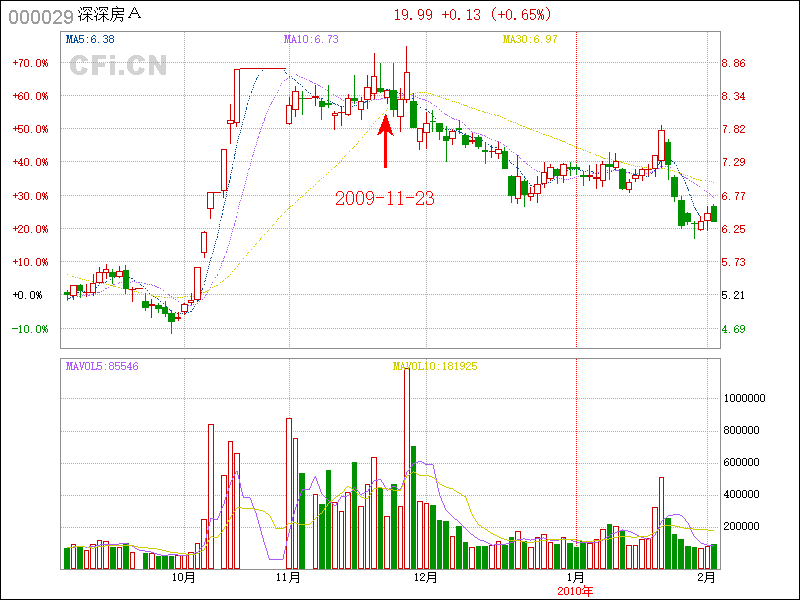
Task: Select the MAVOL5:85546 volume label
Action: [x=102, y=366]
